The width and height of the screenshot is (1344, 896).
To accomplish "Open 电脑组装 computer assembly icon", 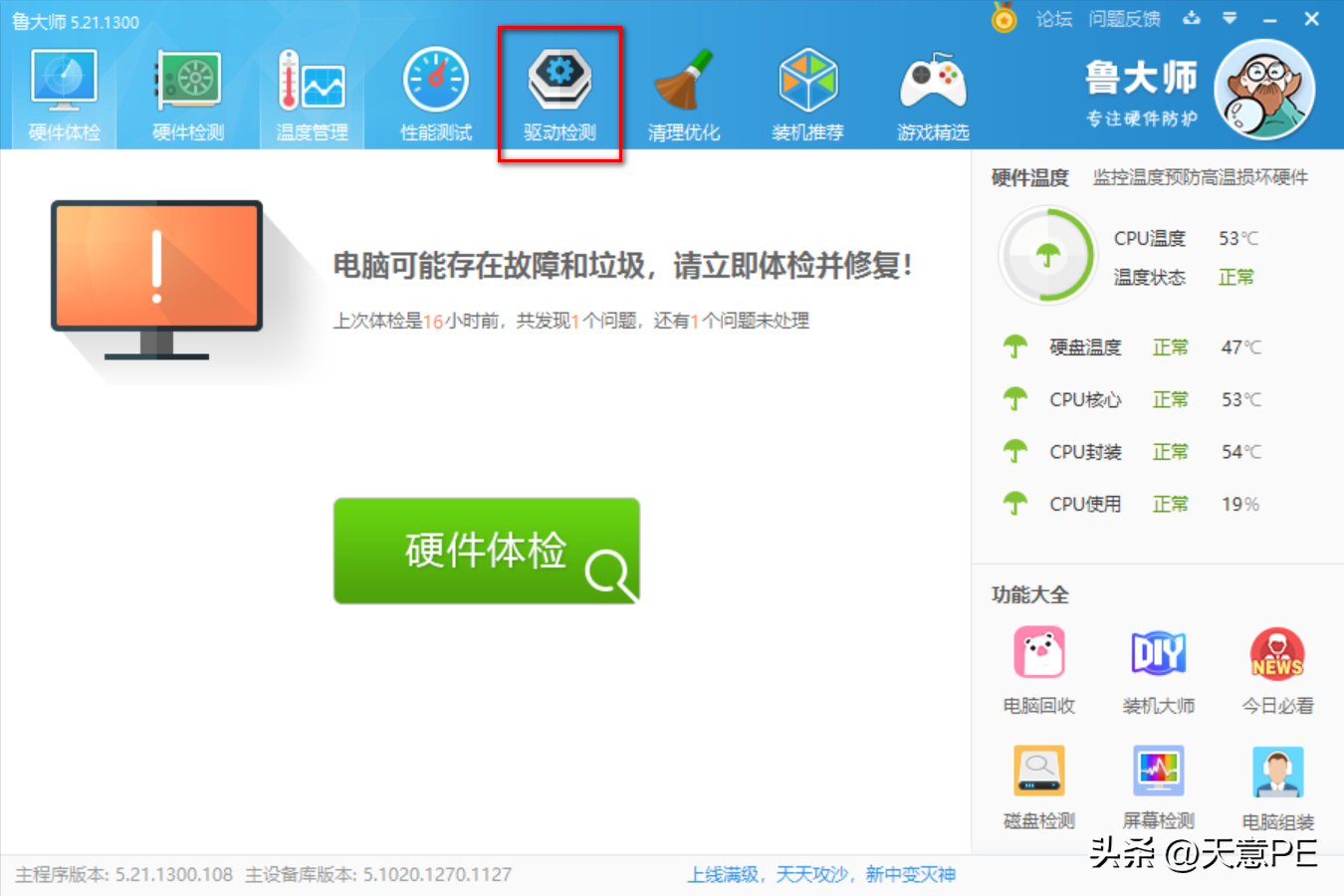I will click(x=1277, y=784).
